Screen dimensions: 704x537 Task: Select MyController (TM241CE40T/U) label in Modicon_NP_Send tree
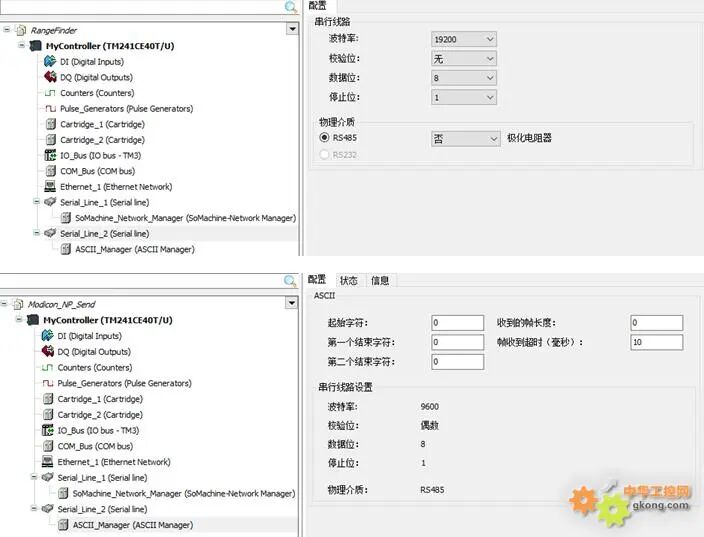[108, 320]
